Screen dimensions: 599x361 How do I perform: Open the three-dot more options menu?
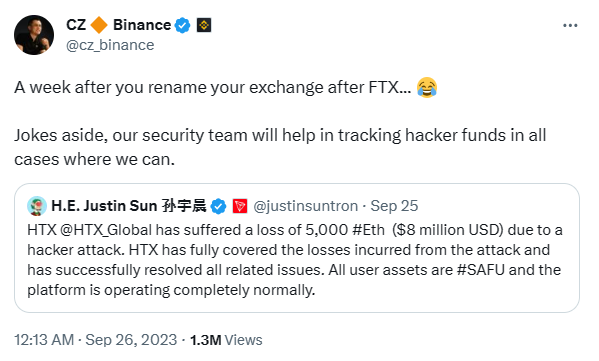570,26
